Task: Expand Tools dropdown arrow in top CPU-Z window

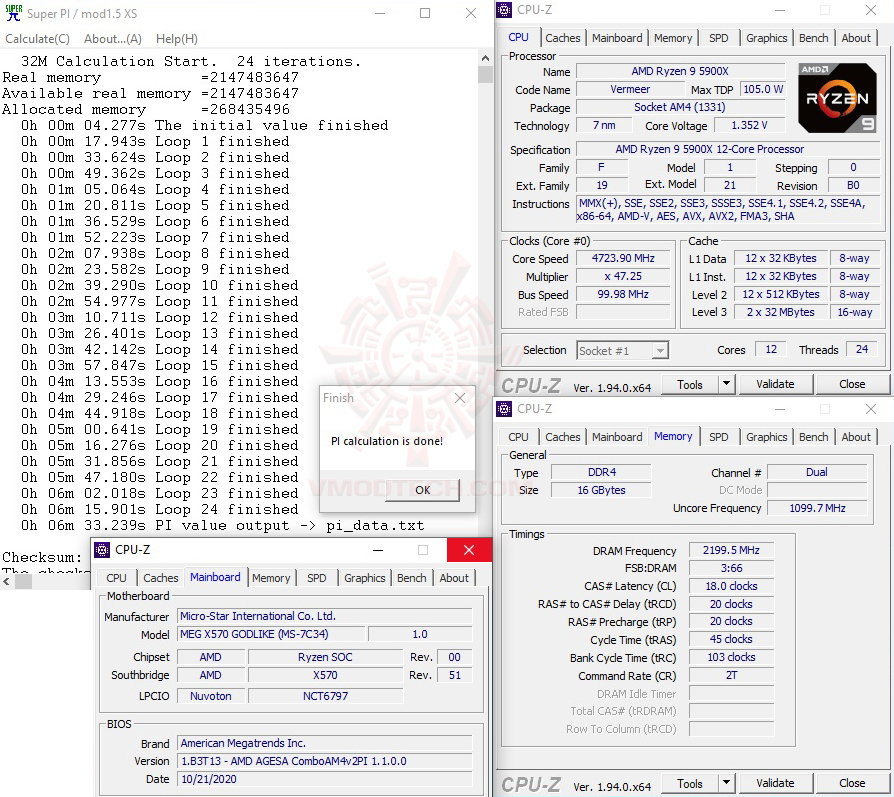Action: pyautogui.click(x=726, y=384)
